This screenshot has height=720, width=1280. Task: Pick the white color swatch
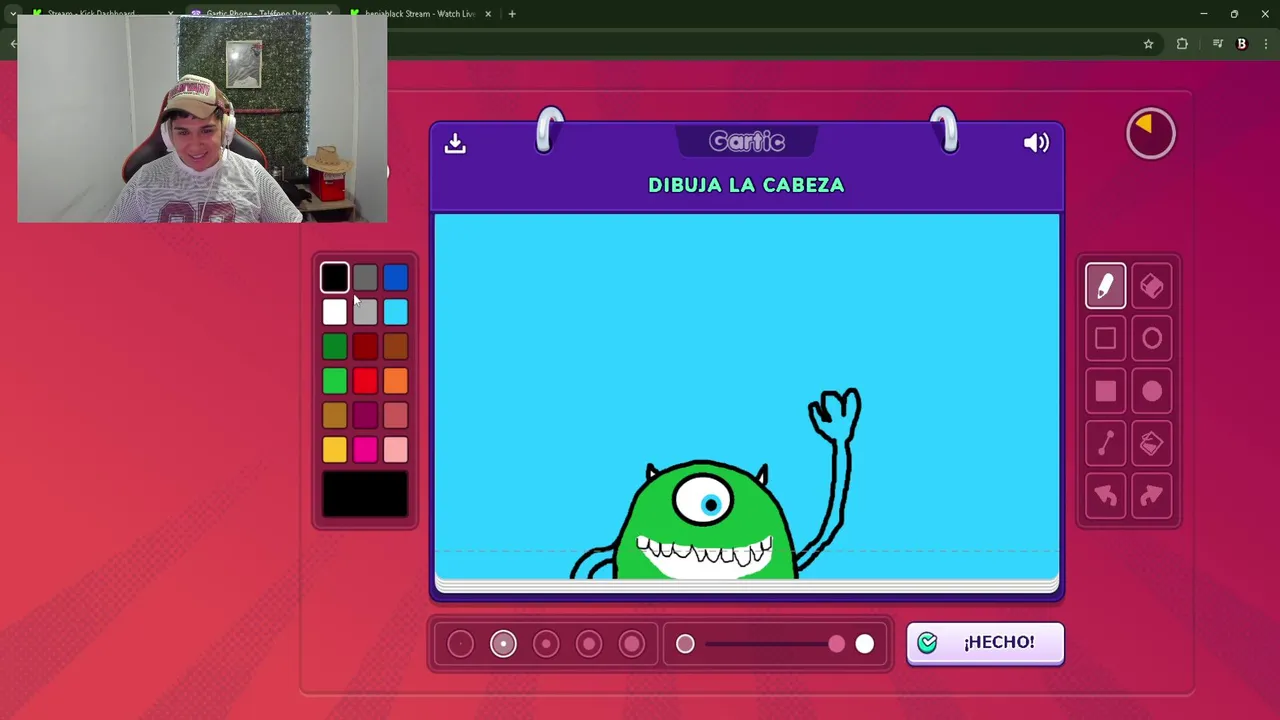coord(335,312)
